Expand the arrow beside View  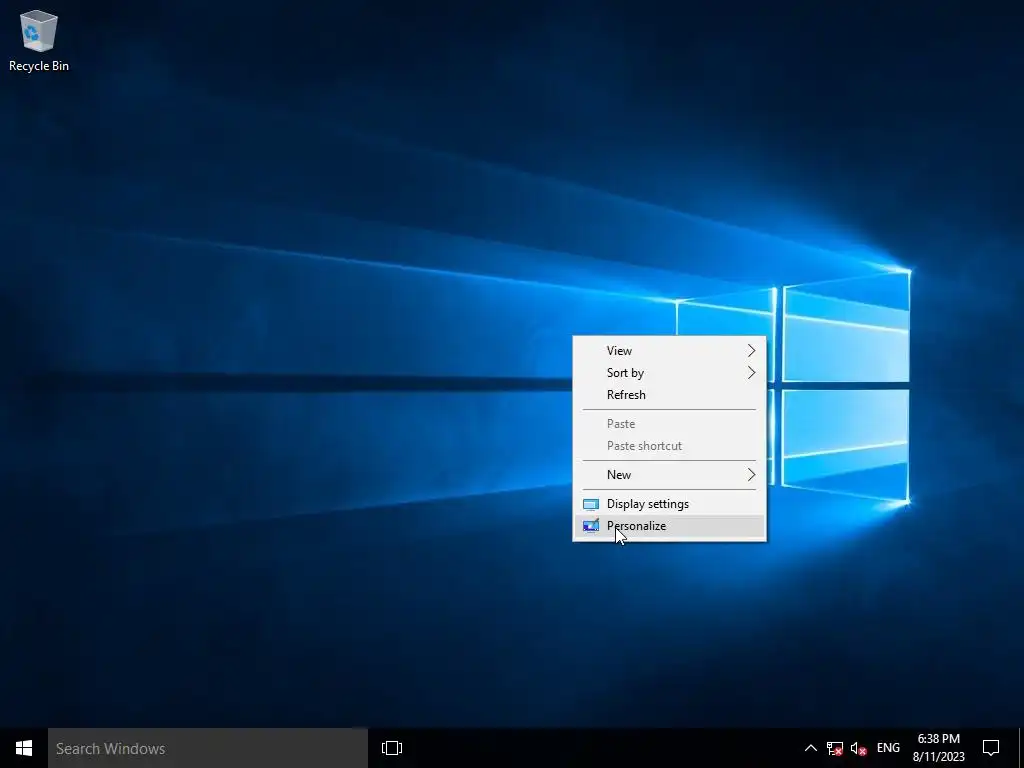point(751,351)
